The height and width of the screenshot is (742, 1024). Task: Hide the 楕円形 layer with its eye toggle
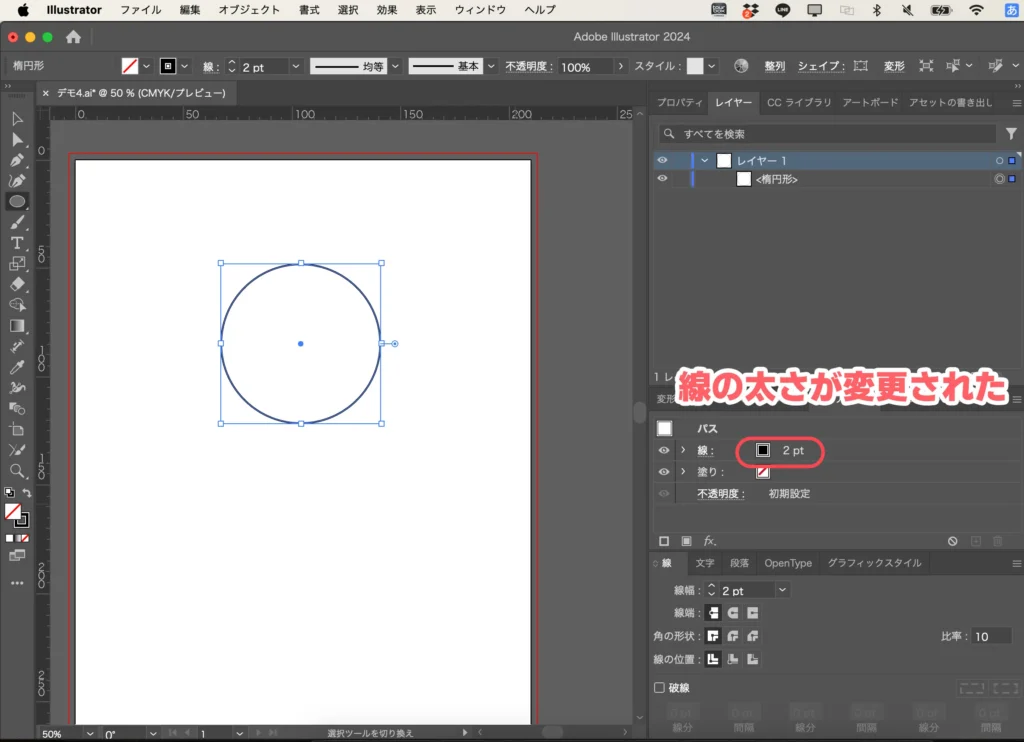point(663,179)
